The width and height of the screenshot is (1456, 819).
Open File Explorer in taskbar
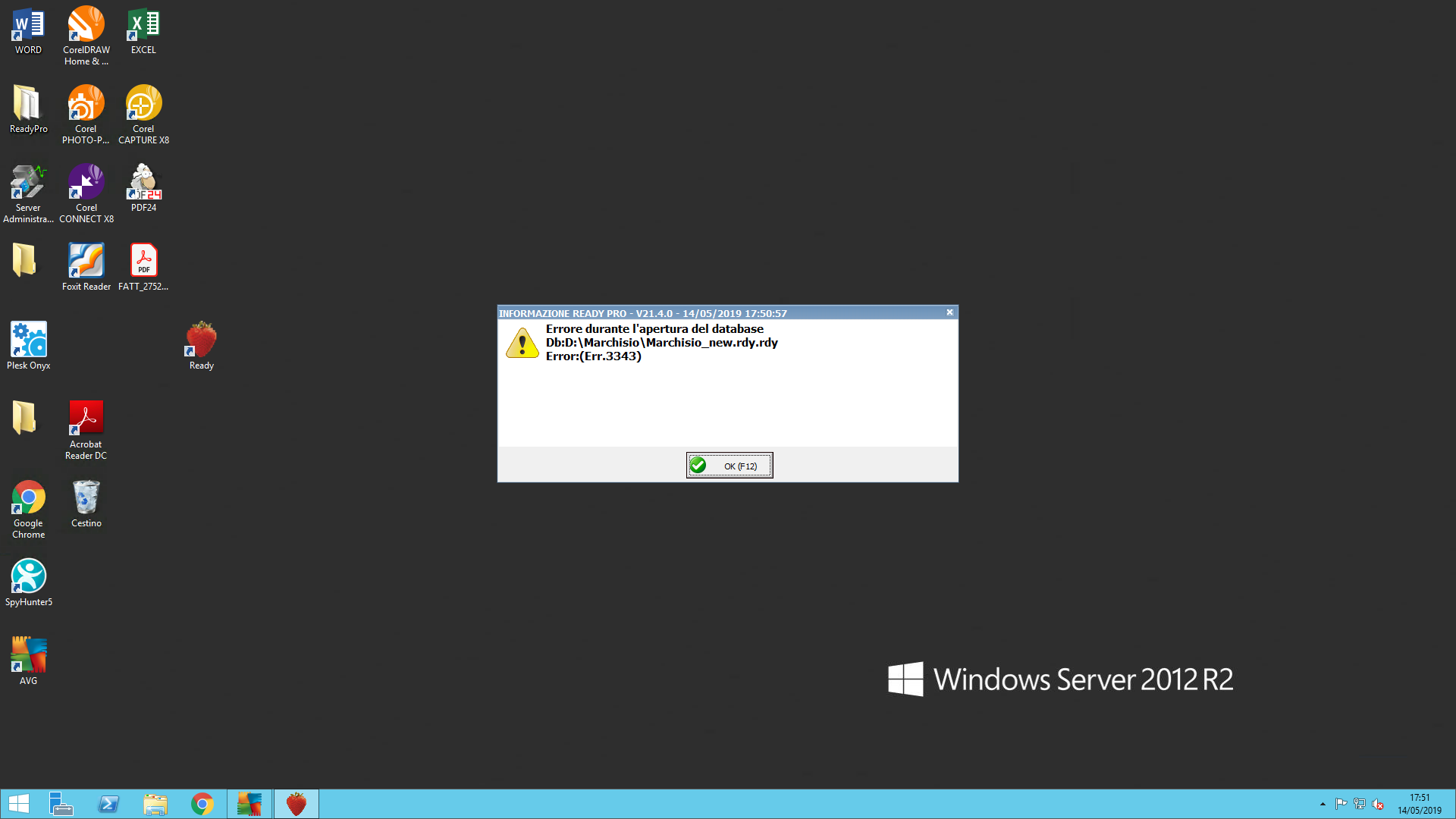[x=155, y=804]
